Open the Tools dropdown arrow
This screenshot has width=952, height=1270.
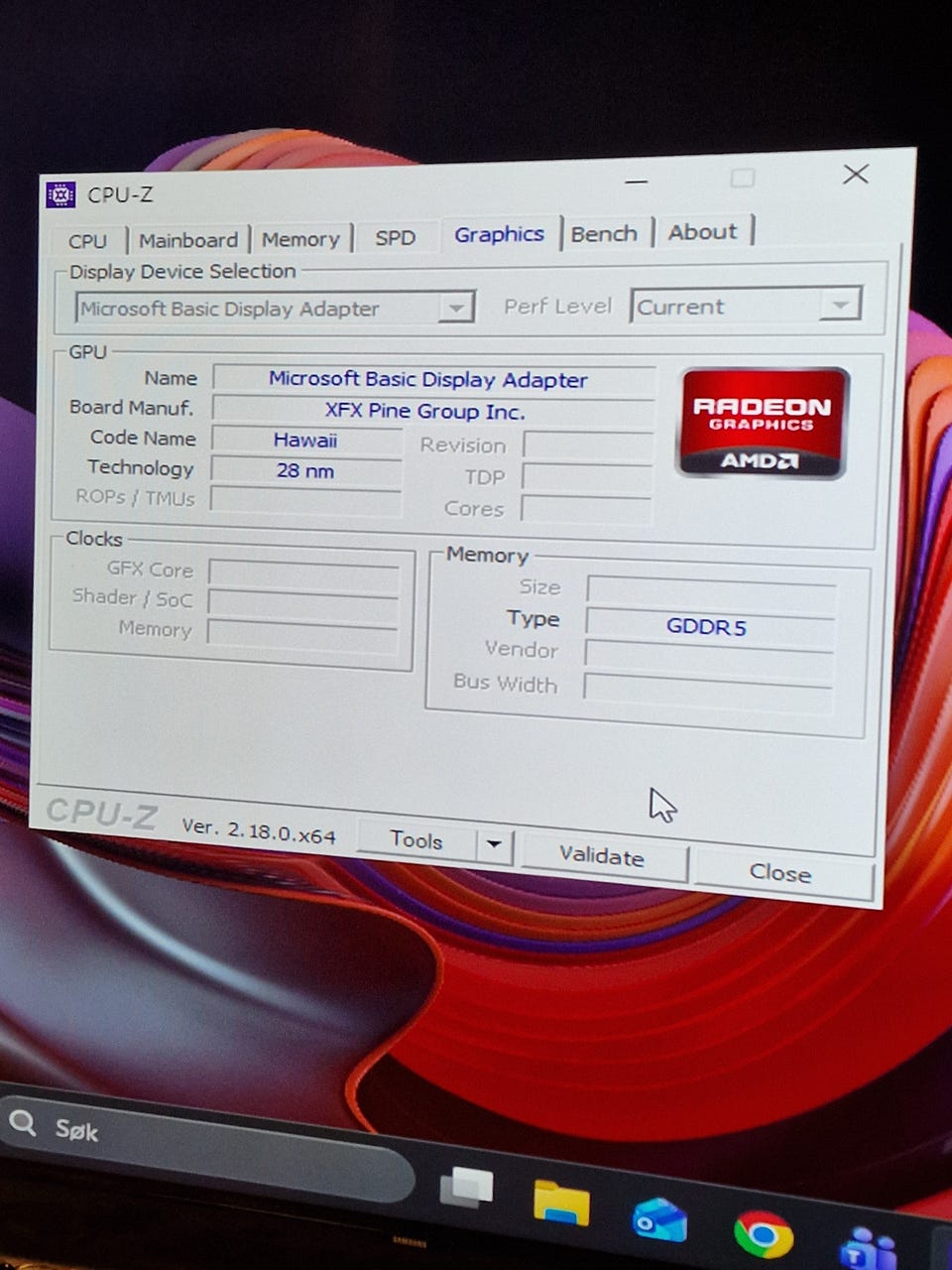pos(494,845)
